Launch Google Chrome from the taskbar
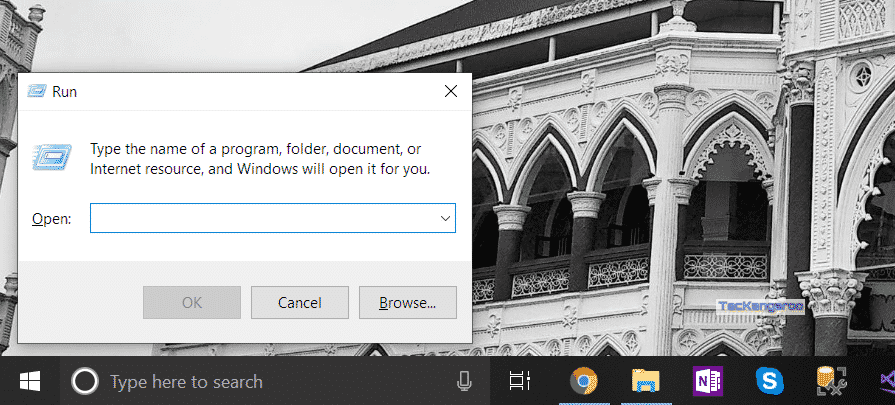Viewport: 895px width, 405px height. [x=583, y=381]
